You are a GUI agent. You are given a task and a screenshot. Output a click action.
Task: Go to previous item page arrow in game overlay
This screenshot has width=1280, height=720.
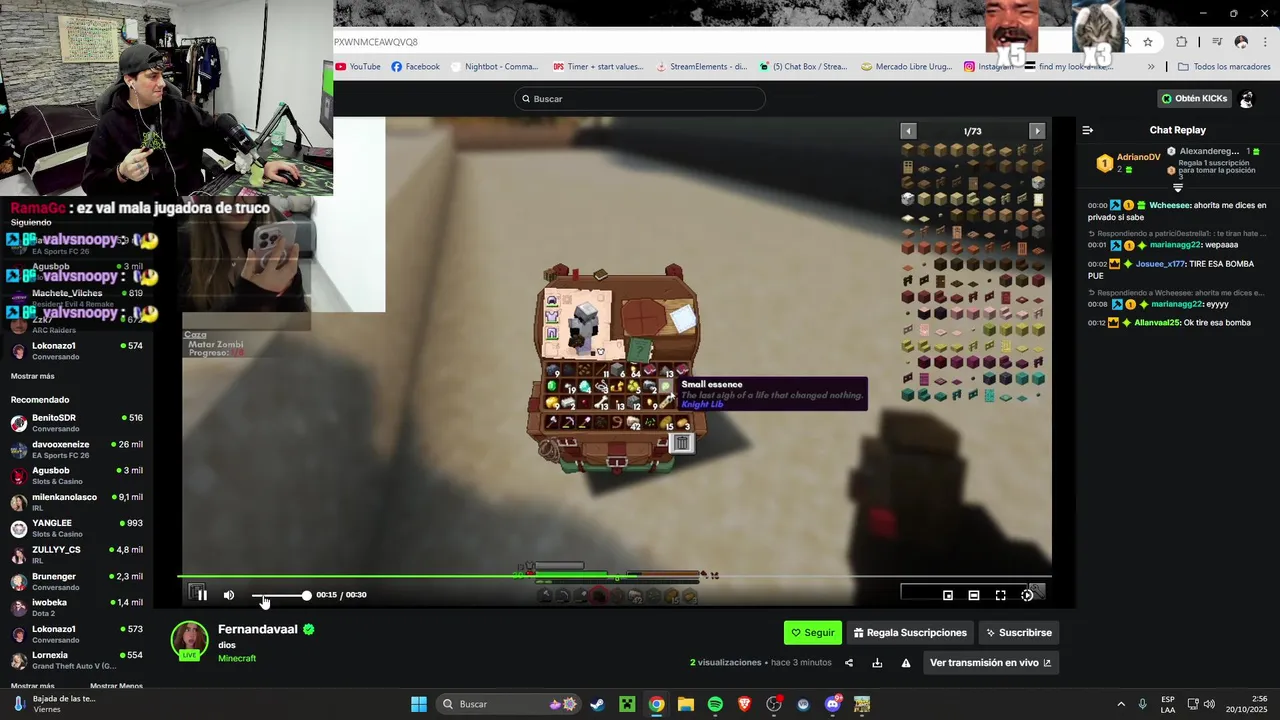point(908,131)
